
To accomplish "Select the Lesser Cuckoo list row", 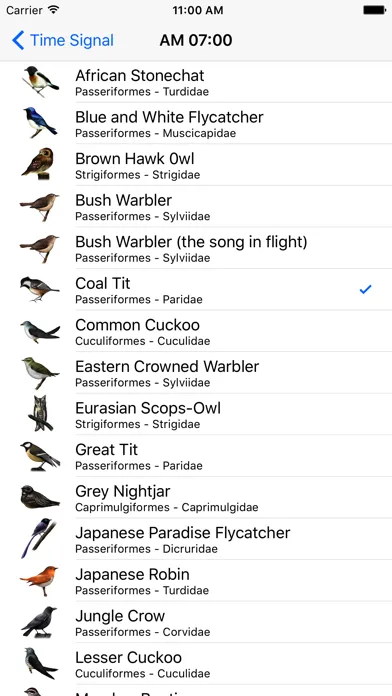I will 196,663.
